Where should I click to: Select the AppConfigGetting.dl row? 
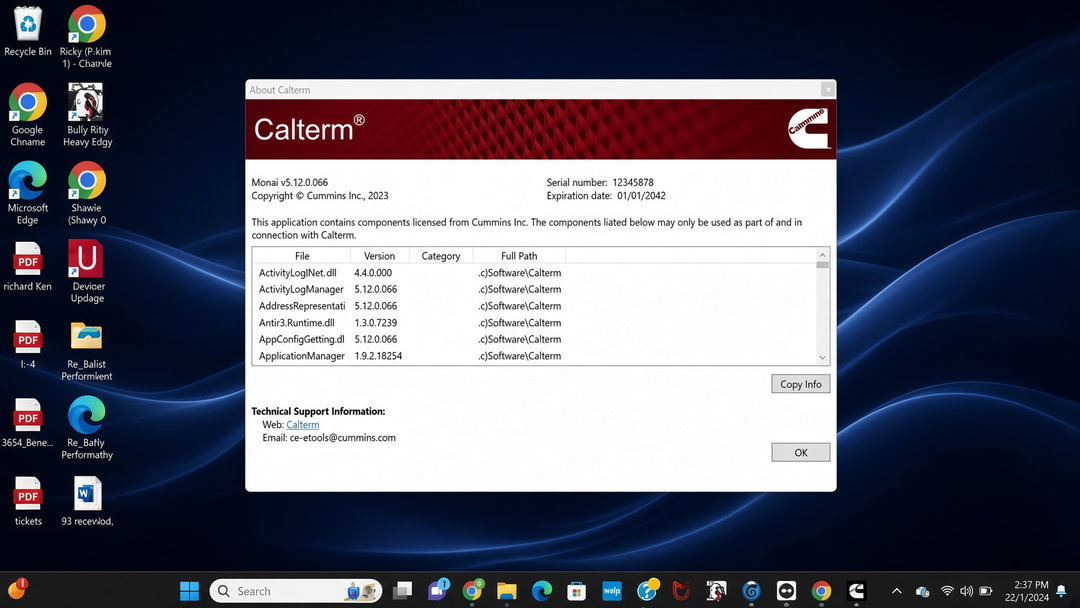pos(534,339)
